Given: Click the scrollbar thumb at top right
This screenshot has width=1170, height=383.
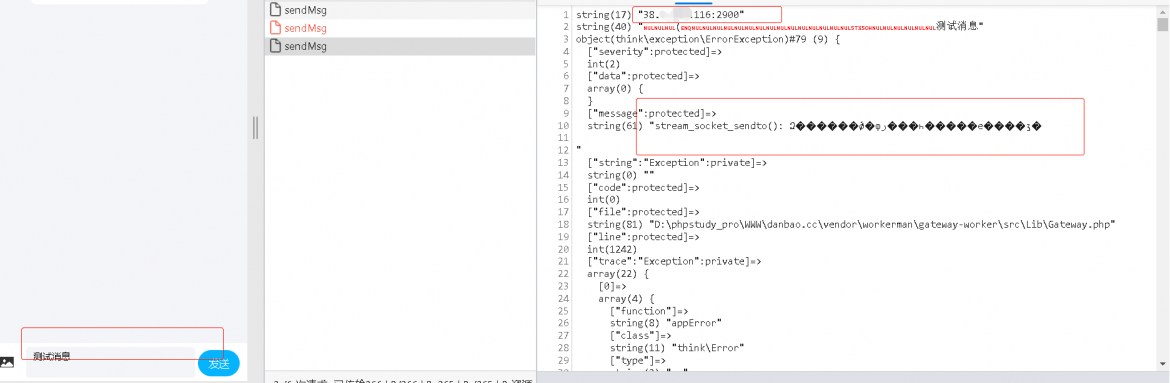Looking at the screenshot, I should pyautogui.click(x=1162, y=24).
